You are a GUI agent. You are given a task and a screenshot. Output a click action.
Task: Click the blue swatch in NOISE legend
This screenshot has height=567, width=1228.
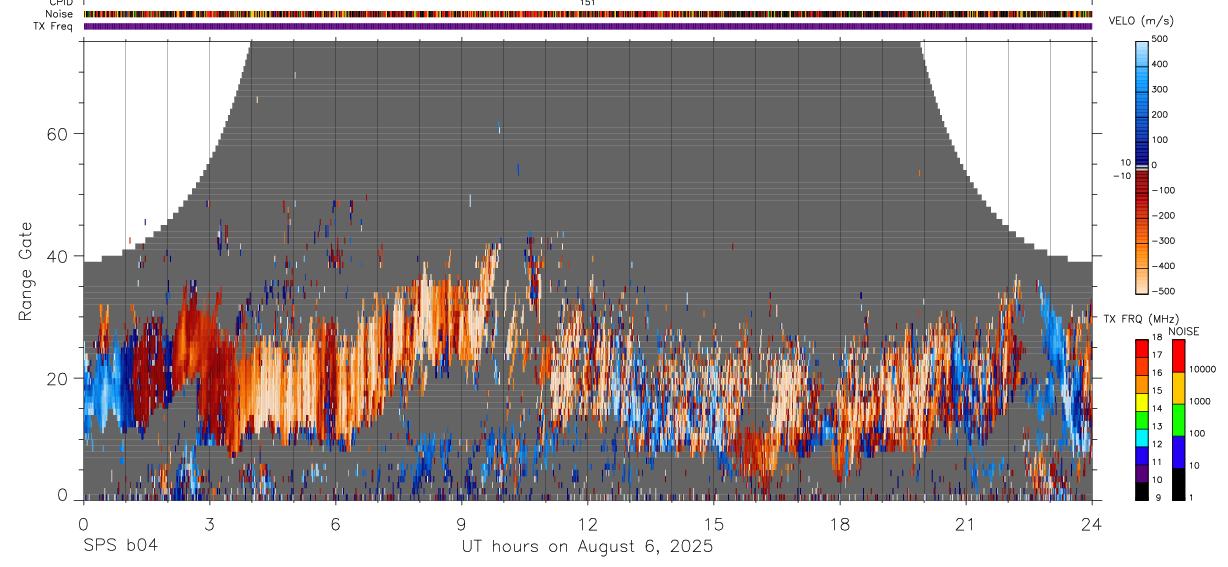1177,452
